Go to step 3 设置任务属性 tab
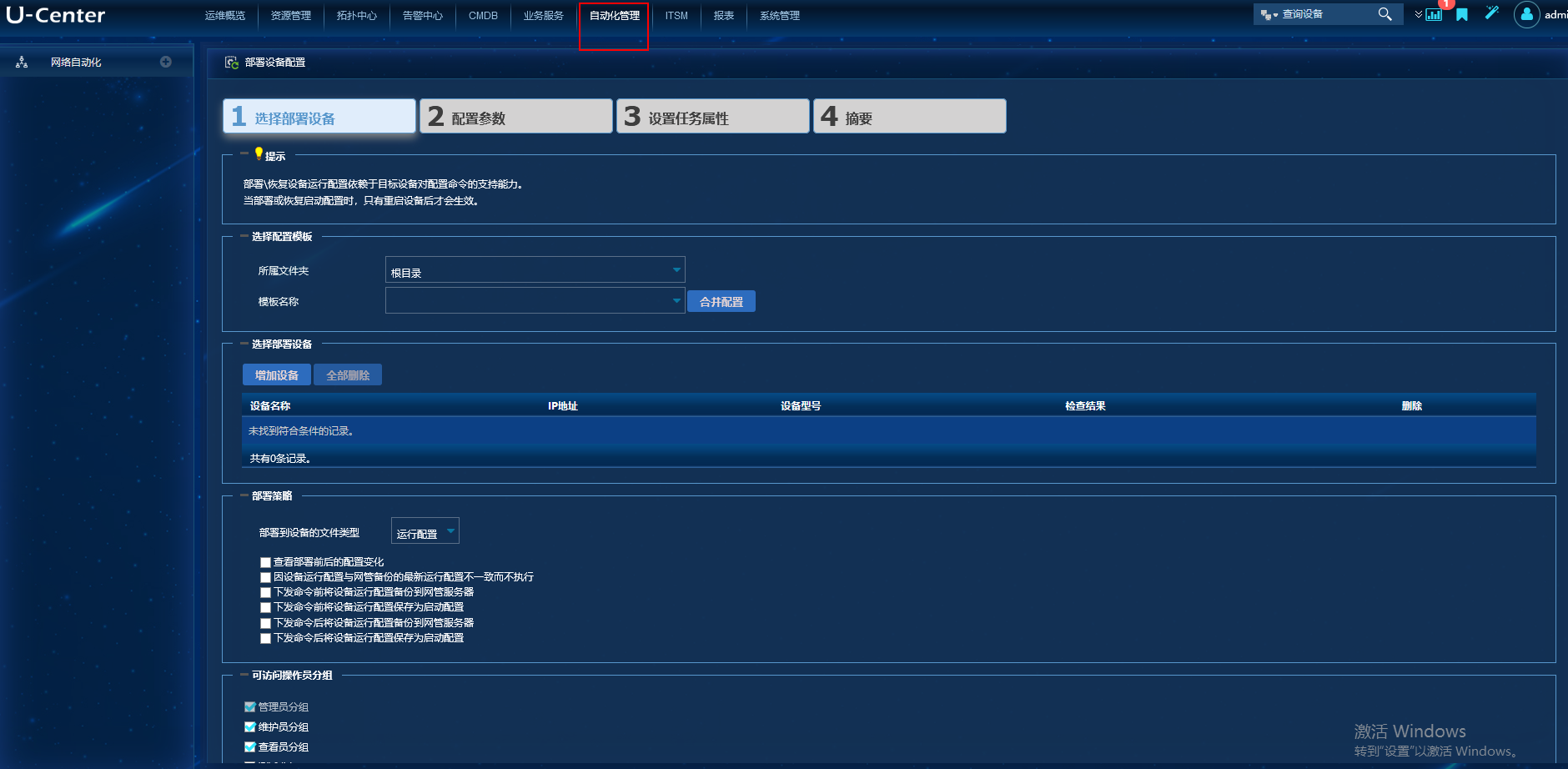 tap(713, 116)
